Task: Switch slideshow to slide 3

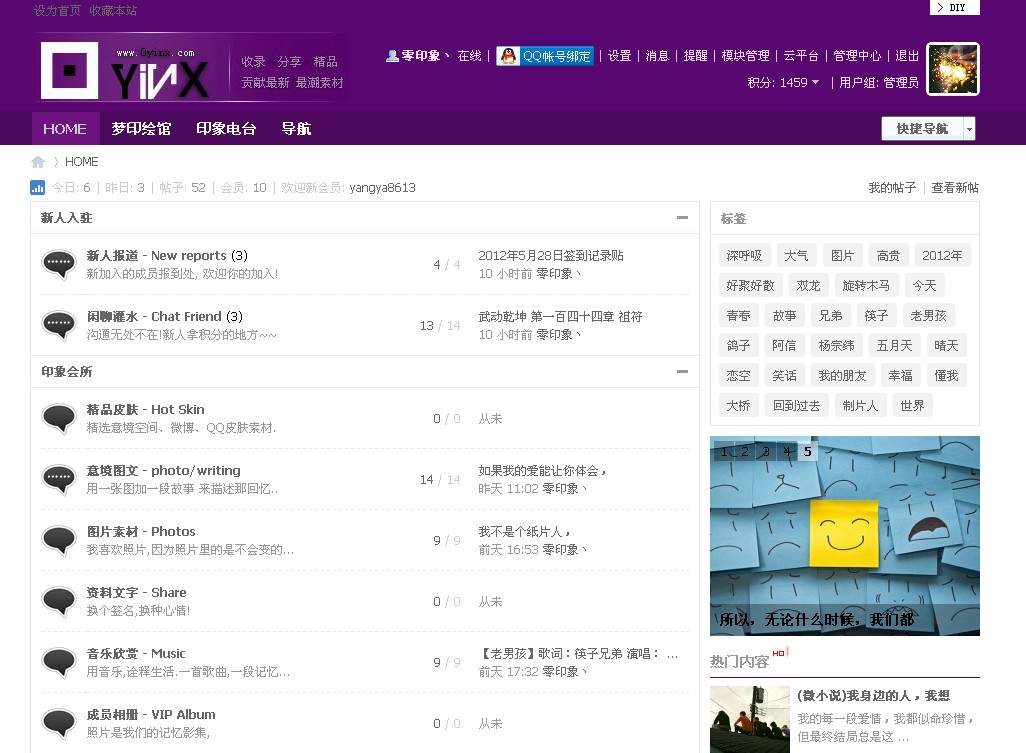Action: coord(766,452)
